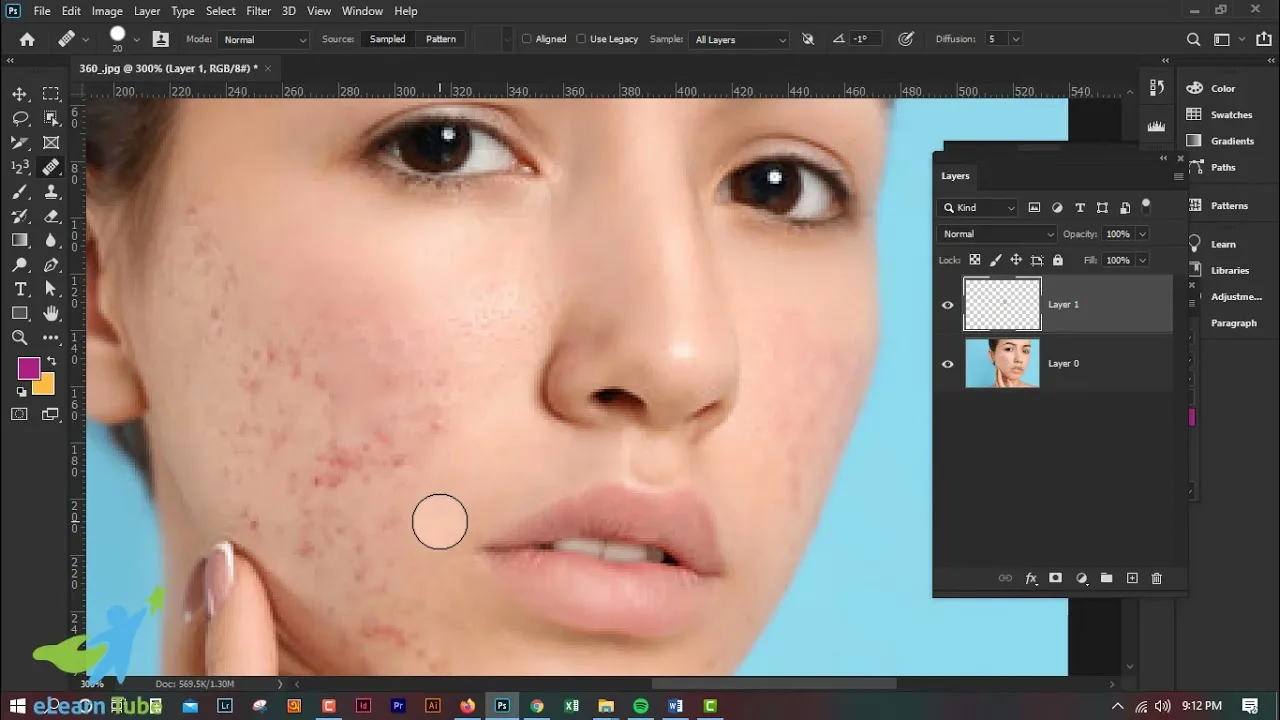Create a new layer with plus icon
Image resolution: width=1280 pixels, height=720 pixels.
coord(1132,578)
